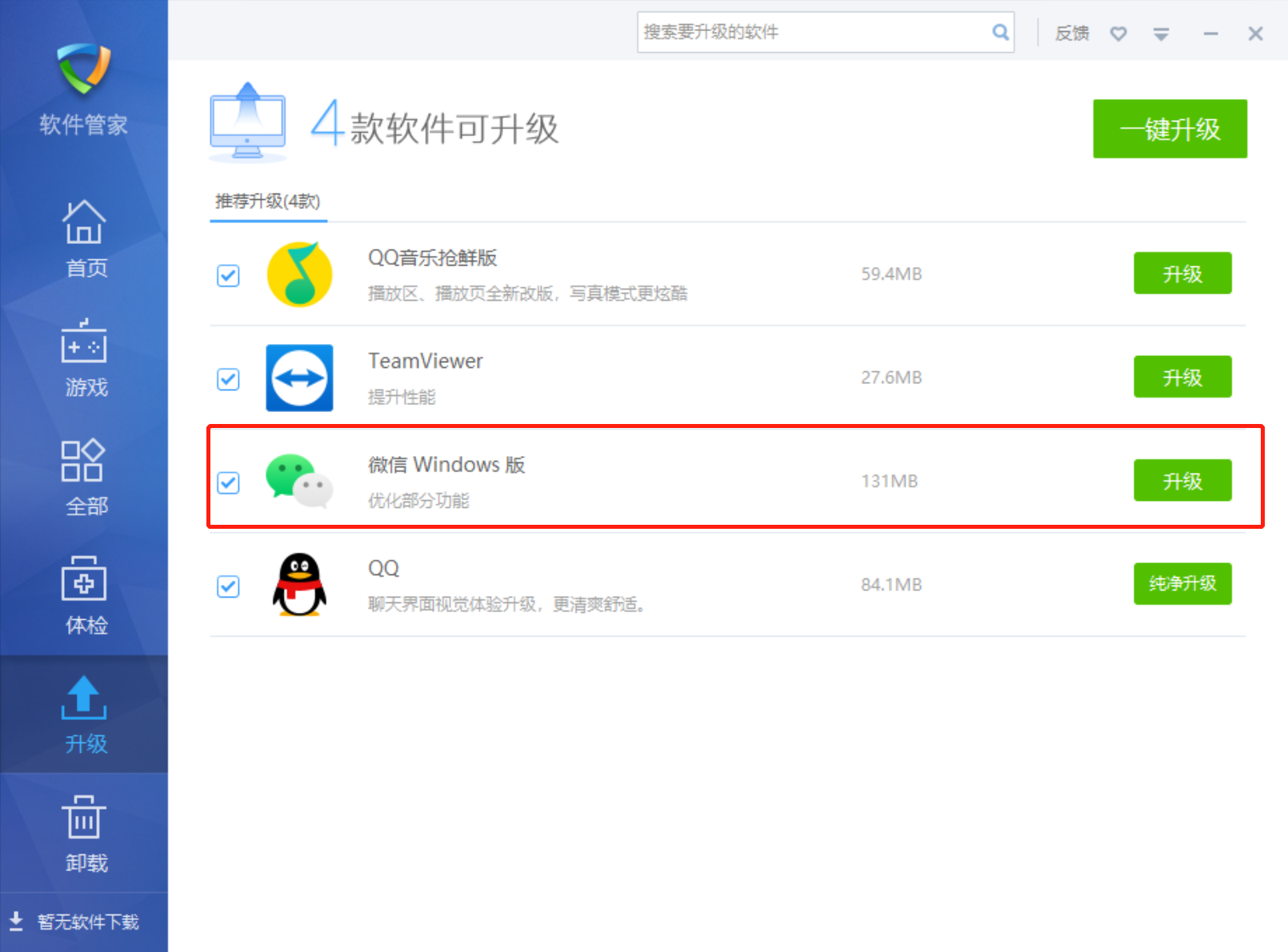1288x952 pixels.
Task: Open the 反馈 feedback link
Action: coord(1072,33)
